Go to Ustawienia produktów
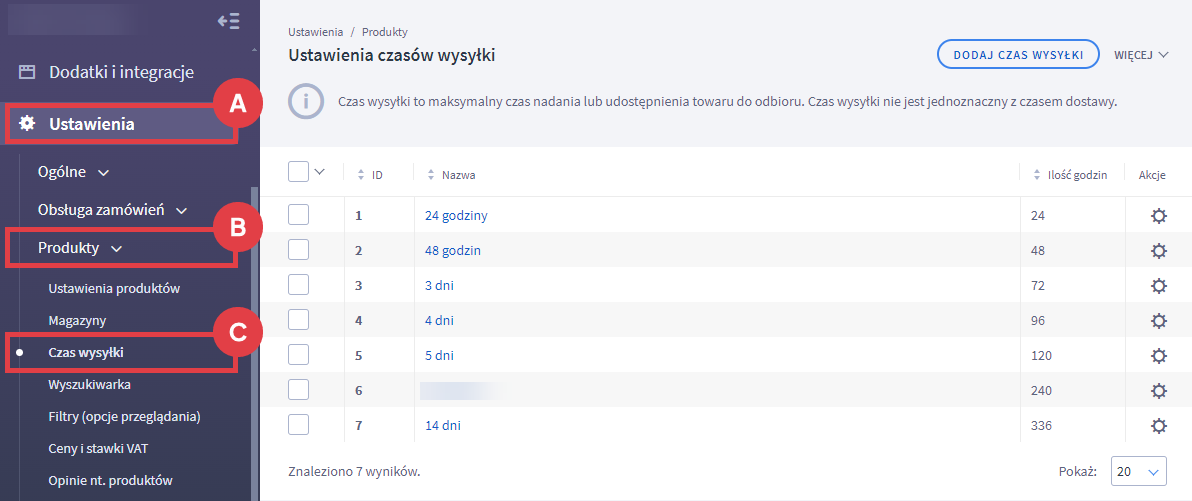Image resolution: width=1192 pixels, height=501 pixels. [114, 289]
